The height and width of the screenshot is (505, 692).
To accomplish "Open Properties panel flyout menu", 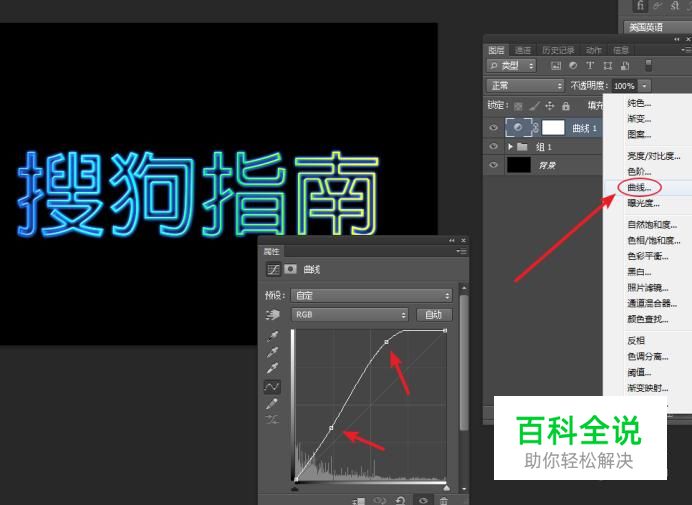I will pyautogui.click(x=462, y=252).
